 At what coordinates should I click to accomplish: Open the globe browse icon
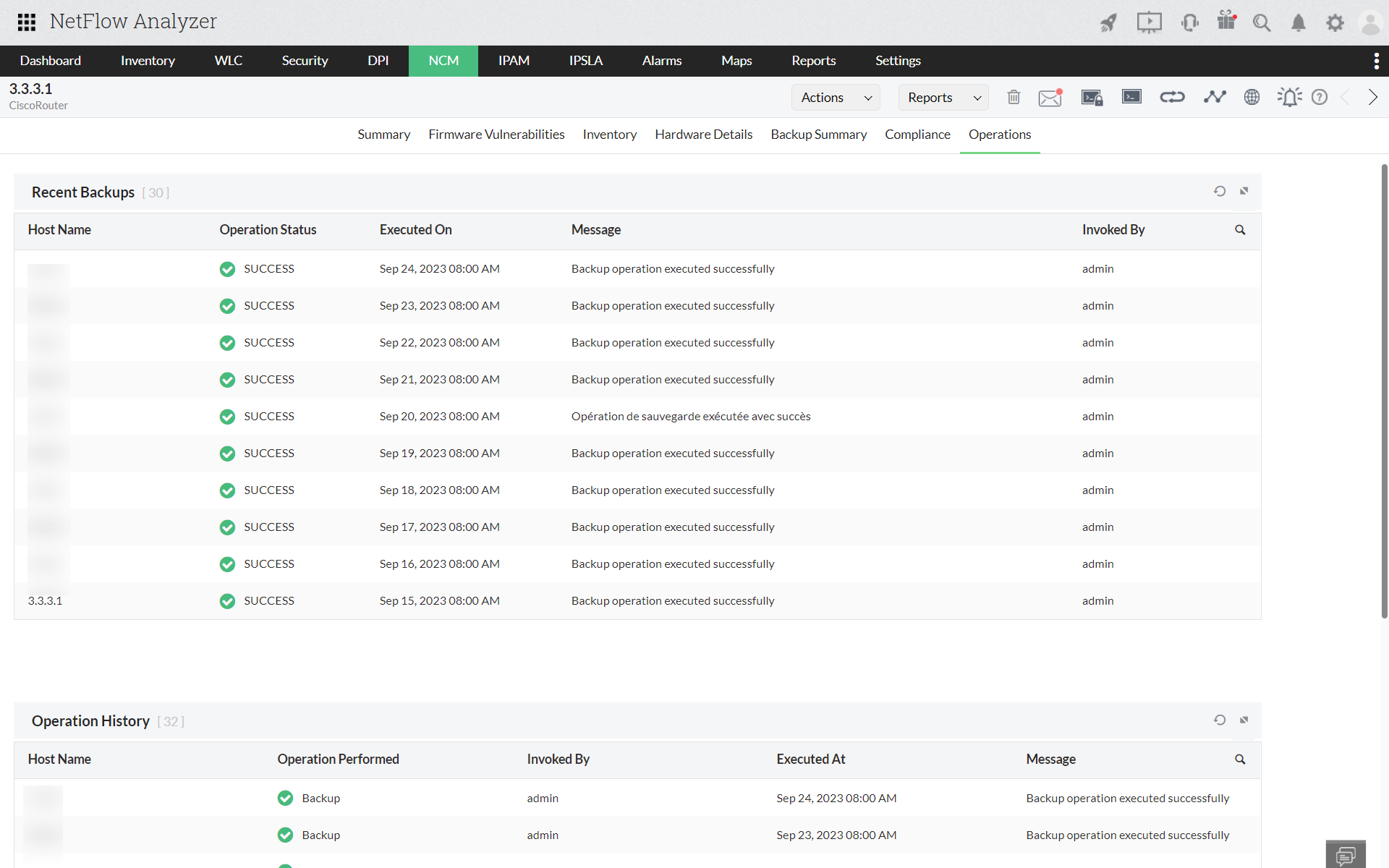coord(1252,97)
